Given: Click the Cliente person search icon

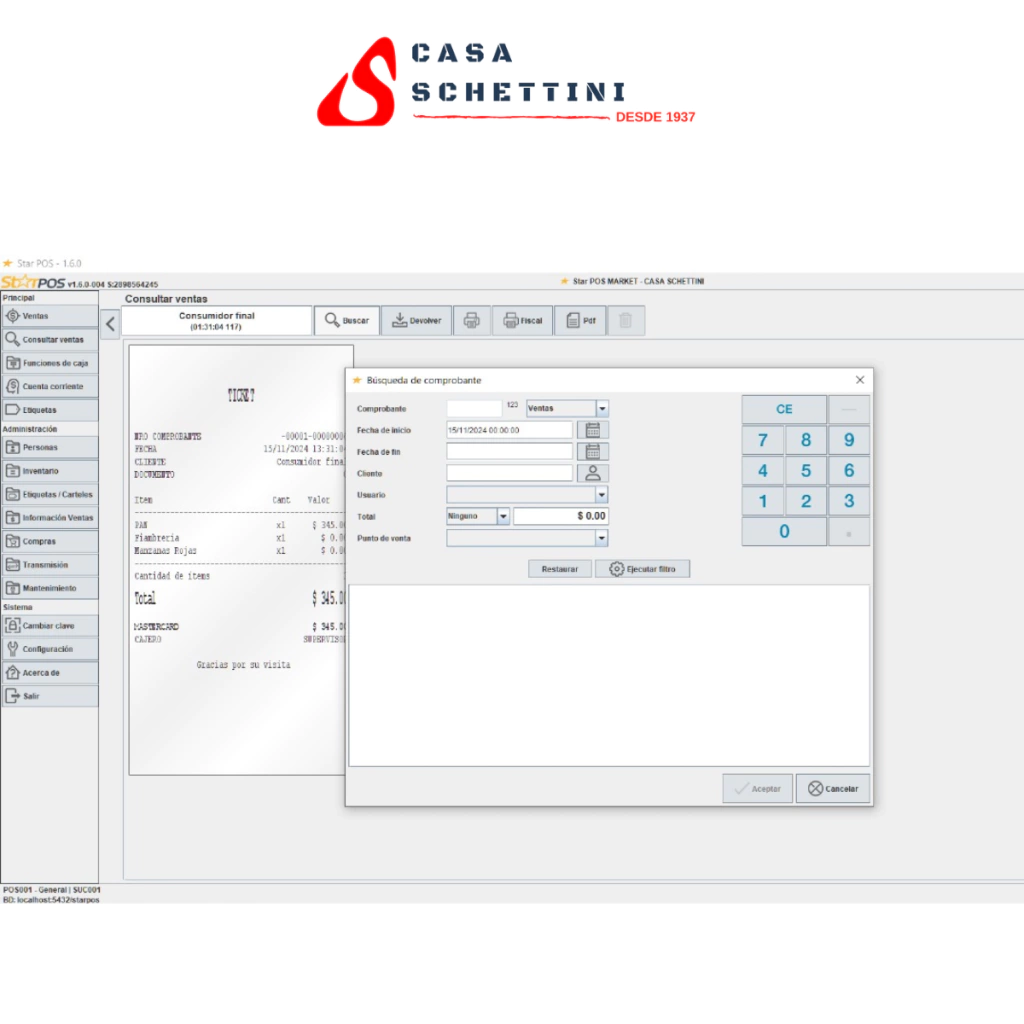Looking at the screenshot, I should tap(592, 473).
